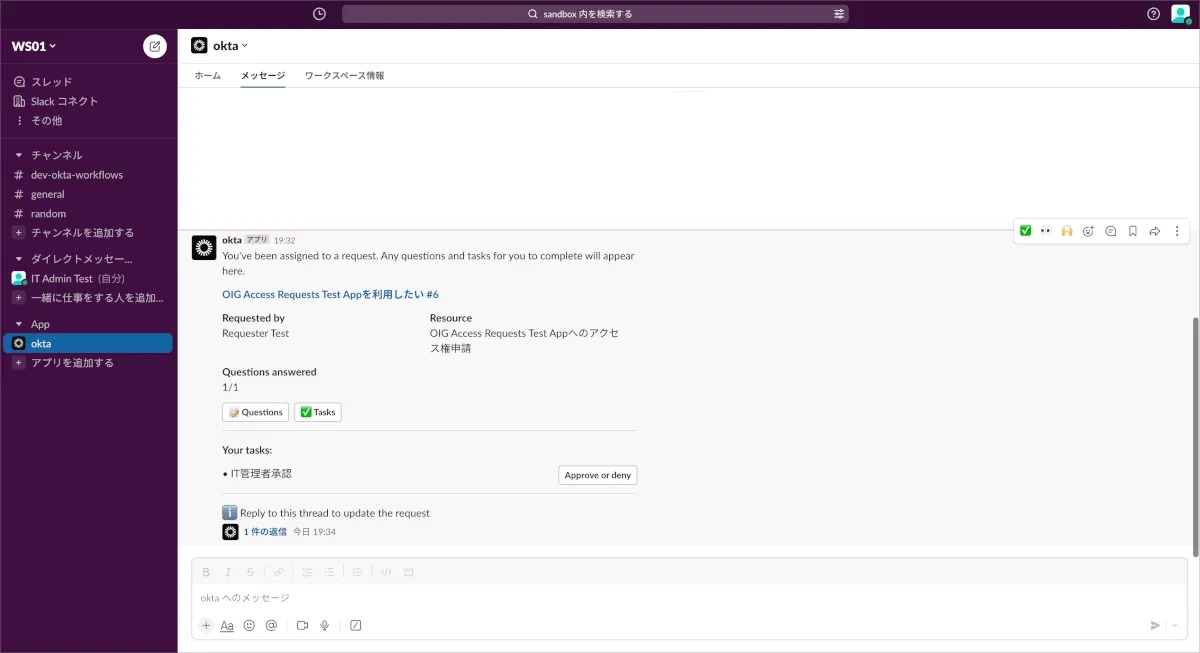This screenshot has width=1200, height=653.
Task: Click 19:32 message timestamp
Action: [x=285, y=240]
